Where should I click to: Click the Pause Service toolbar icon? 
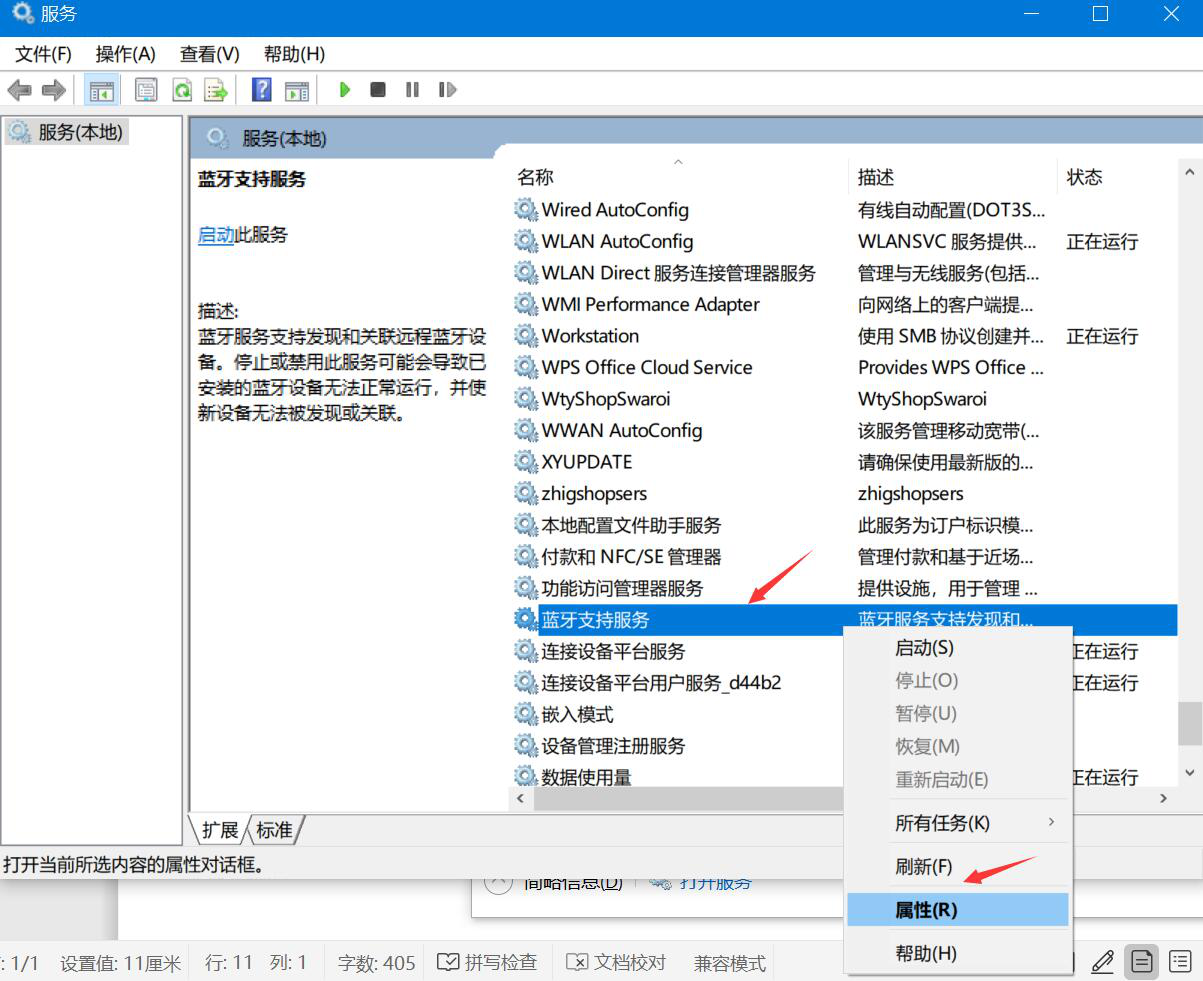tap(412, 90)
